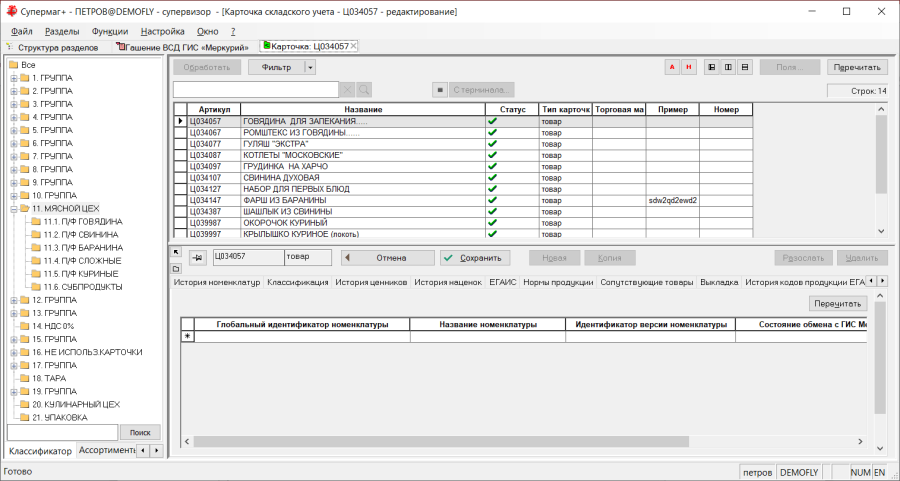Viewport: 900px width, 481px height.
Task: Click the small folder icon under arrow icon
Action: pos(176,269)
